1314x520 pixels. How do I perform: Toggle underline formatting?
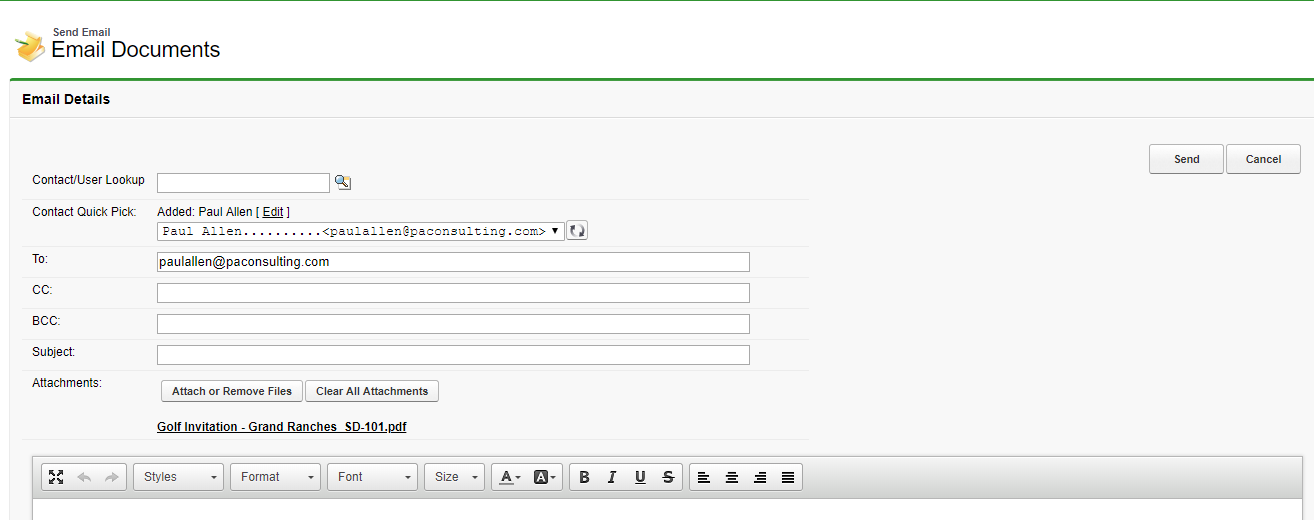(640, 477)
